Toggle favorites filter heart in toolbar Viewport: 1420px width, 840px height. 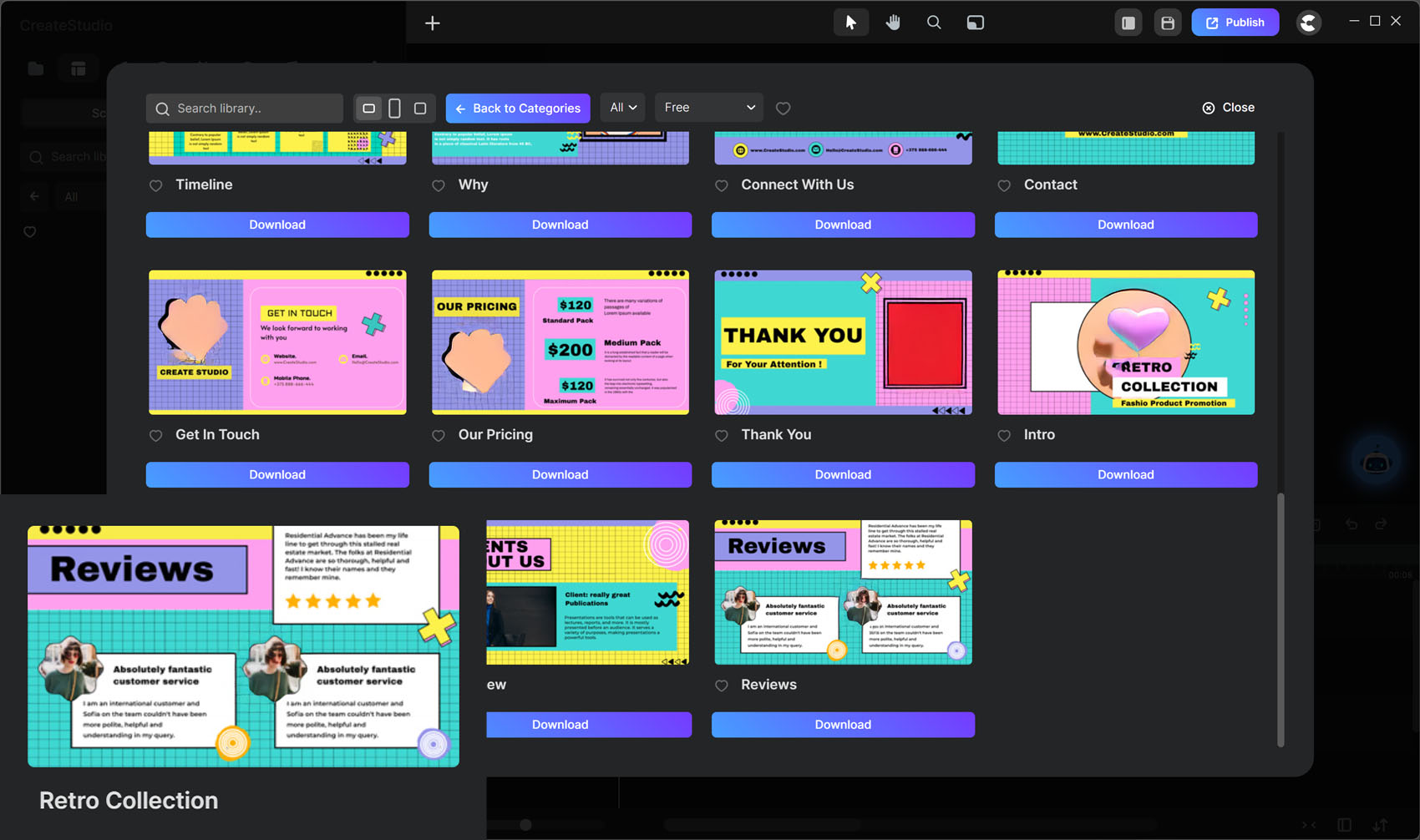pos(783,109)
